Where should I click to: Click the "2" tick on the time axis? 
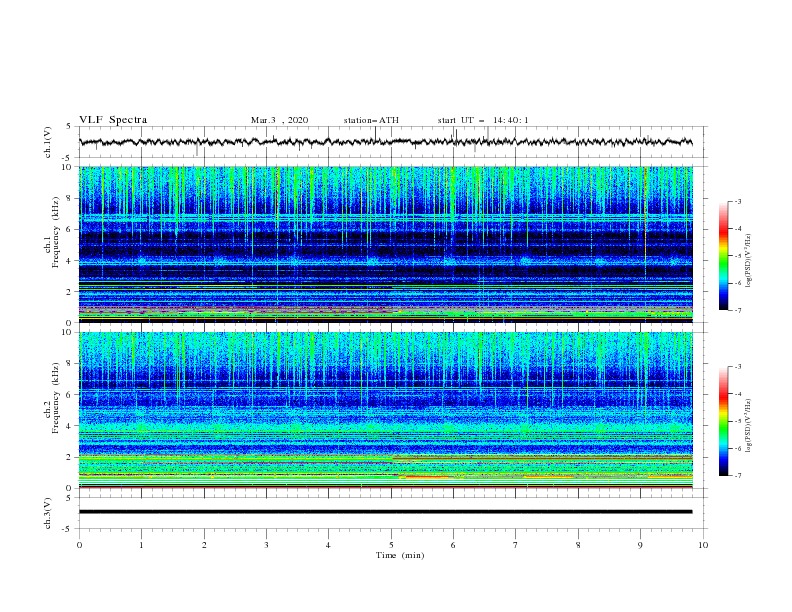(x=204, y=545)
